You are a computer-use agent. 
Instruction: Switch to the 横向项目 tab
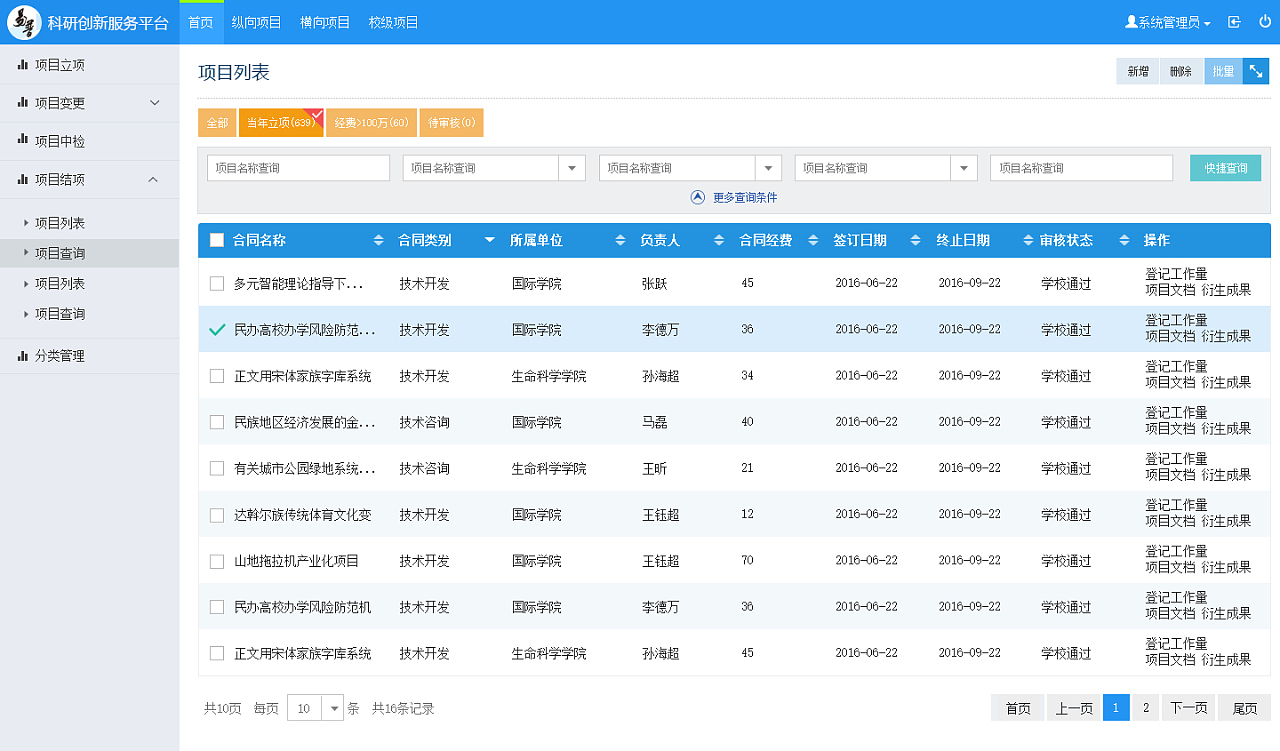323,21
